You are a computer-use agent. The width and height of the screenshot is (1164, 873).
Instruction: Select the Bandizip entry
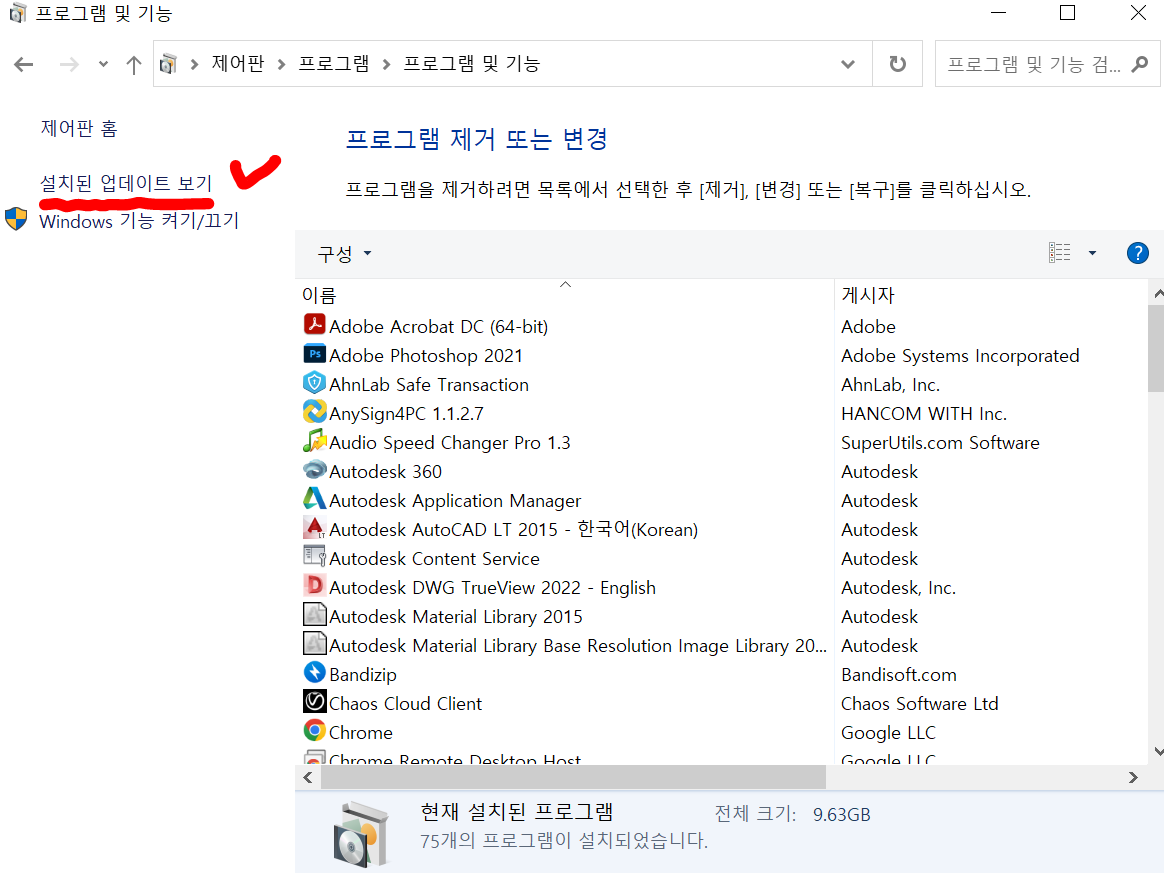(363, 675)
